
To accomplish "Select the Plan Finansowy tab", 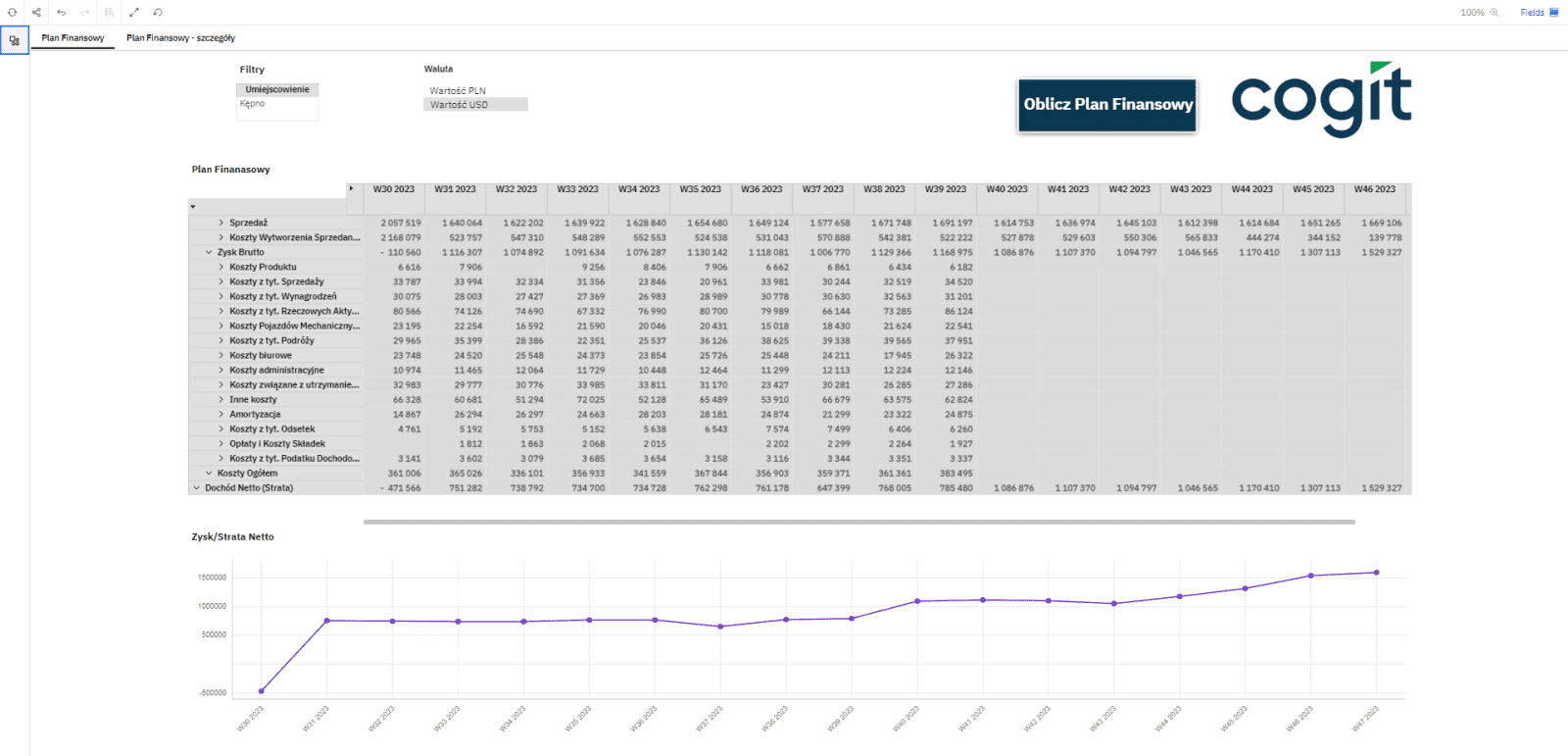I will point(73,38).
